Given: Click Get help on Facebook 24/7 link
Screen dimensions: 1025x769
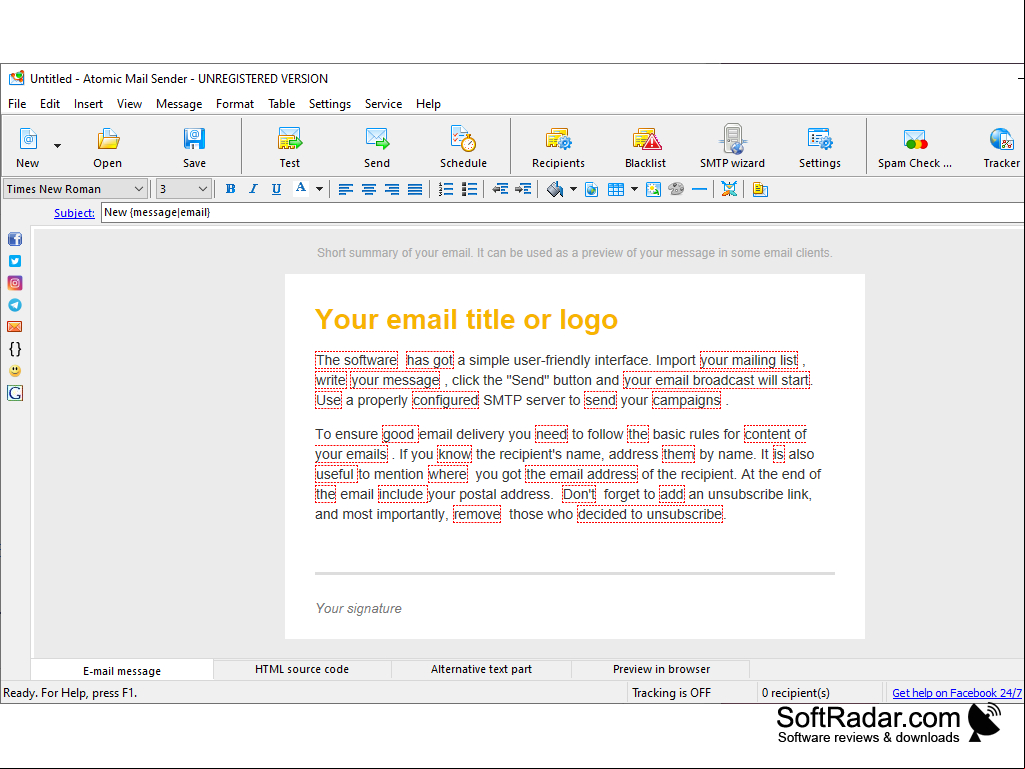Looking at the screenshot, I should click(x=957, y=692).
